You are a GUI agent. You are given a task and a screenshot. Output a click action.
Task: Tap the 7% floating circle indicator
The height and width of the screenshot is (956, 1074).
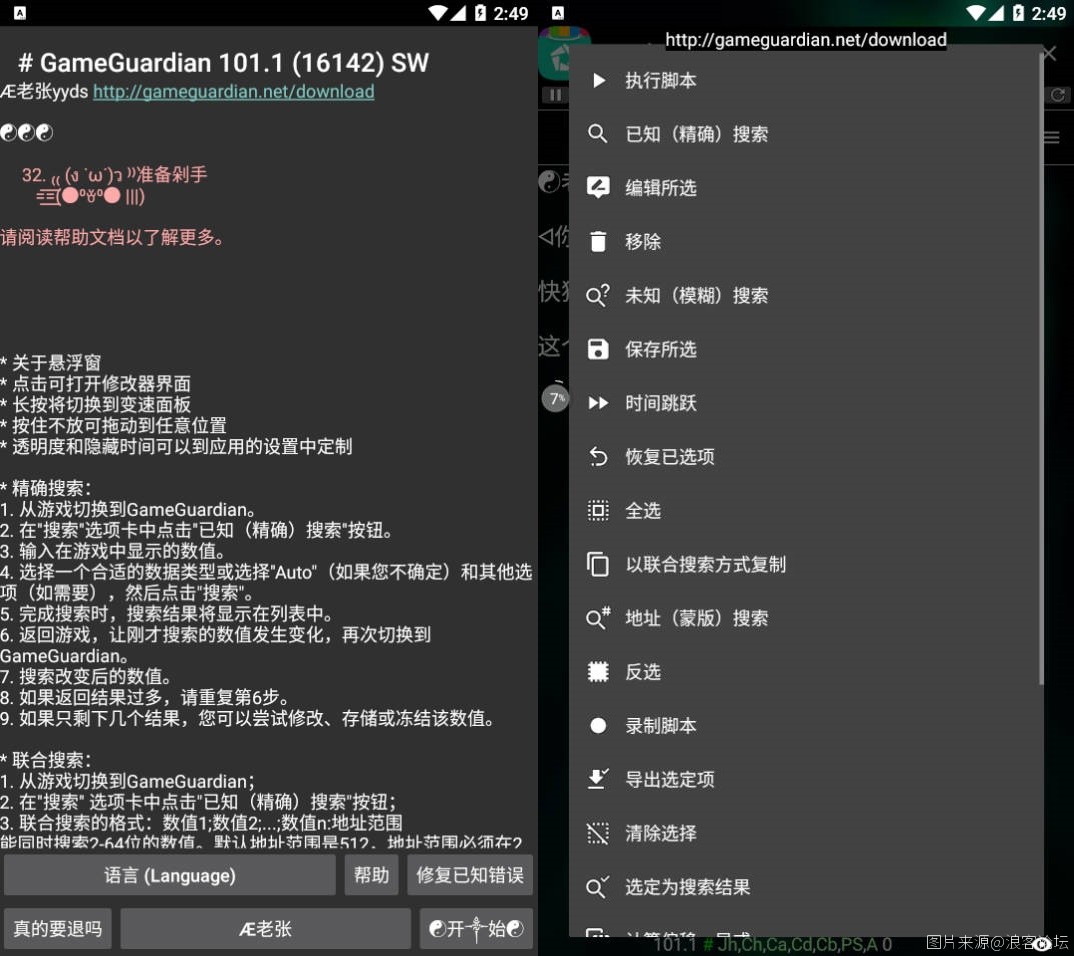[x=555, y=398]
